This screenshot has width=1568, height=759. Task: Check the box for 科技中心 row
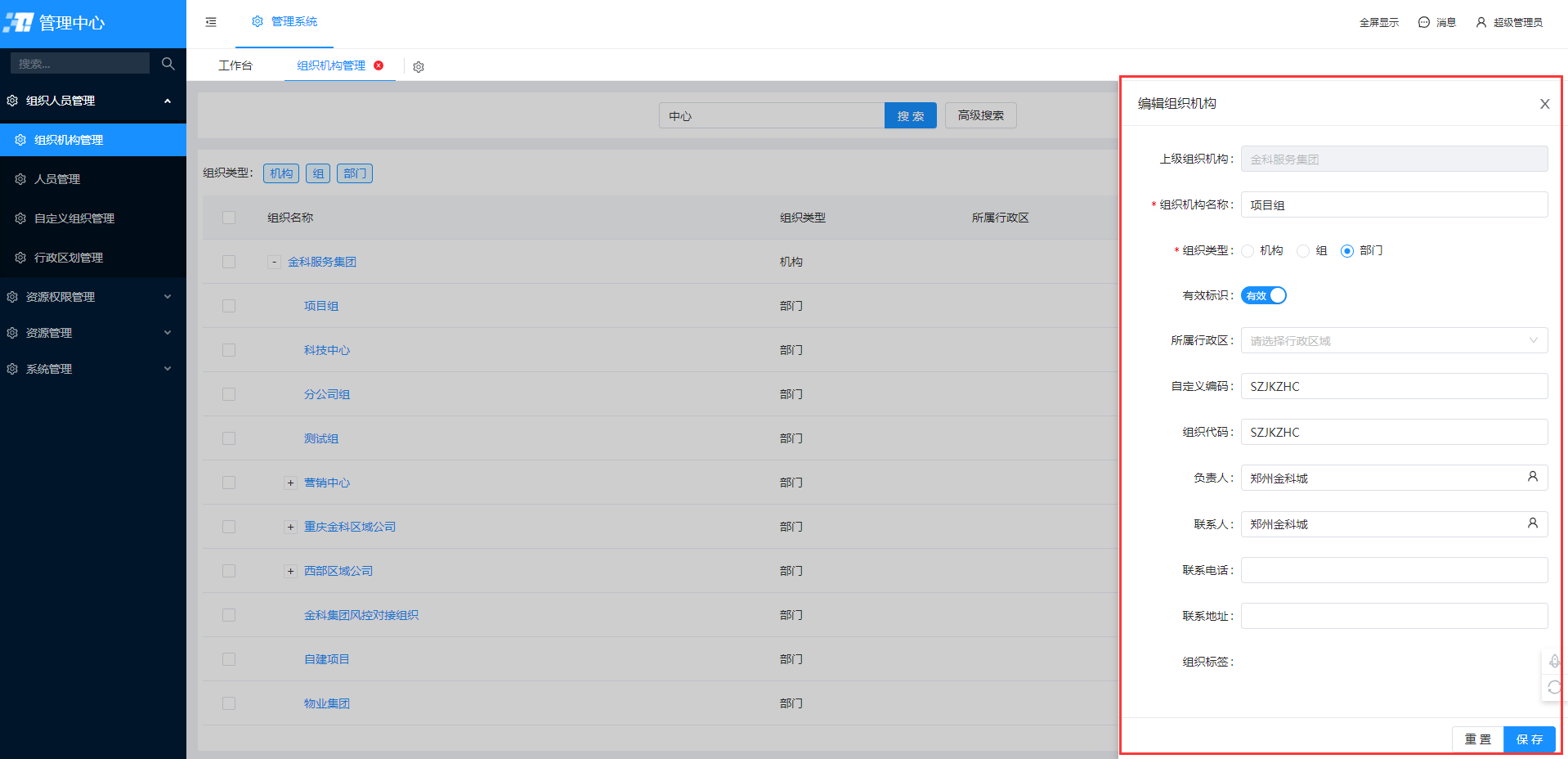[x=229, y=350]
